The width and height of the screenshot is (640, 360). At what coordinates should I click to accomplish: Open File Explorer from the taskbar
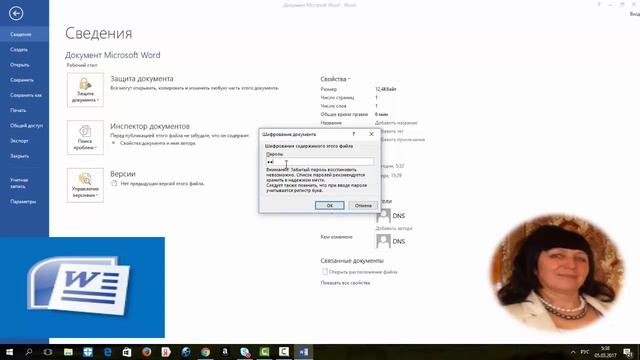(68, 352)
